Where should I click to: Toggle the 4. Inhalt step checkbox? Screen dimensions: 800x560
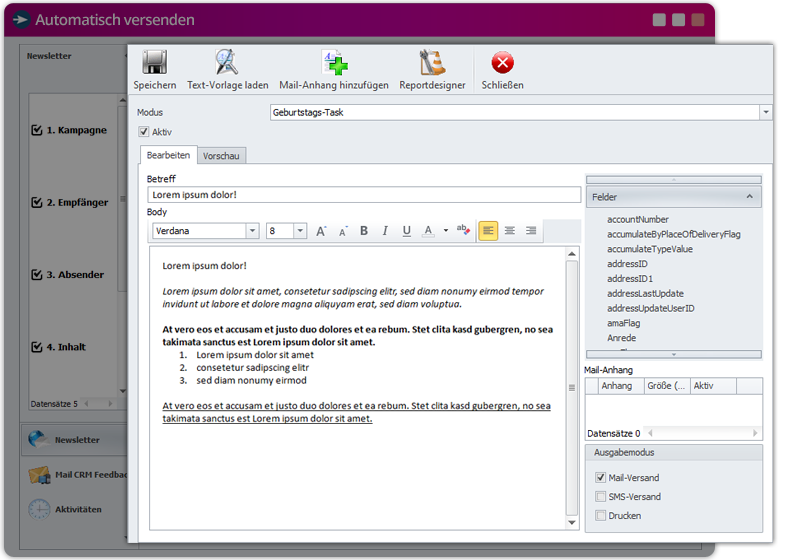(x=37, y=347)
